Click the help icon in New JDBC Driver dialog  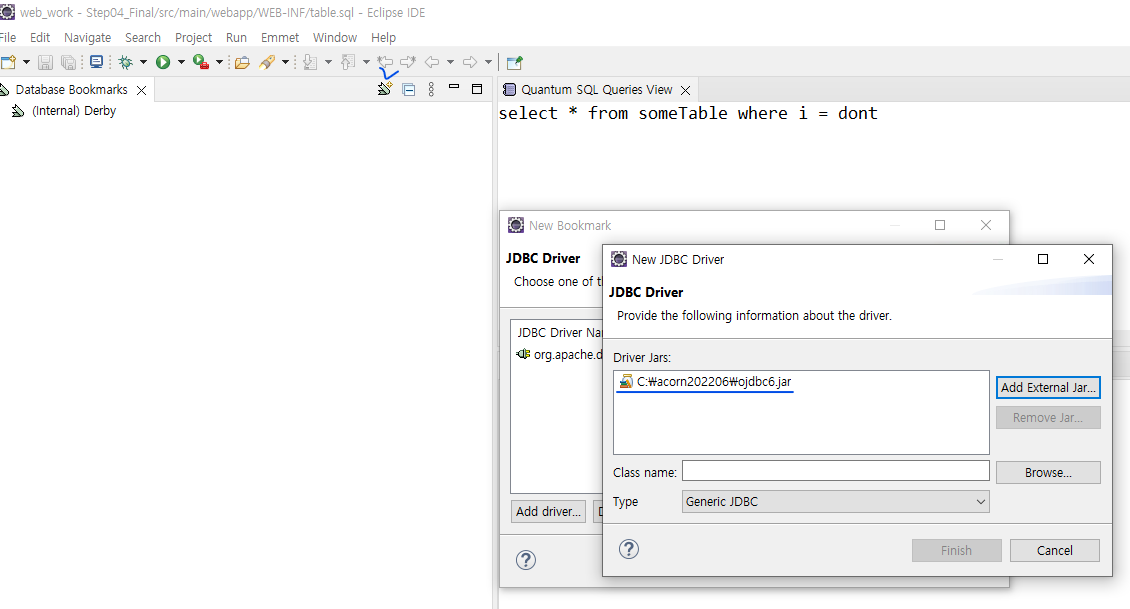tap(628, 549)
